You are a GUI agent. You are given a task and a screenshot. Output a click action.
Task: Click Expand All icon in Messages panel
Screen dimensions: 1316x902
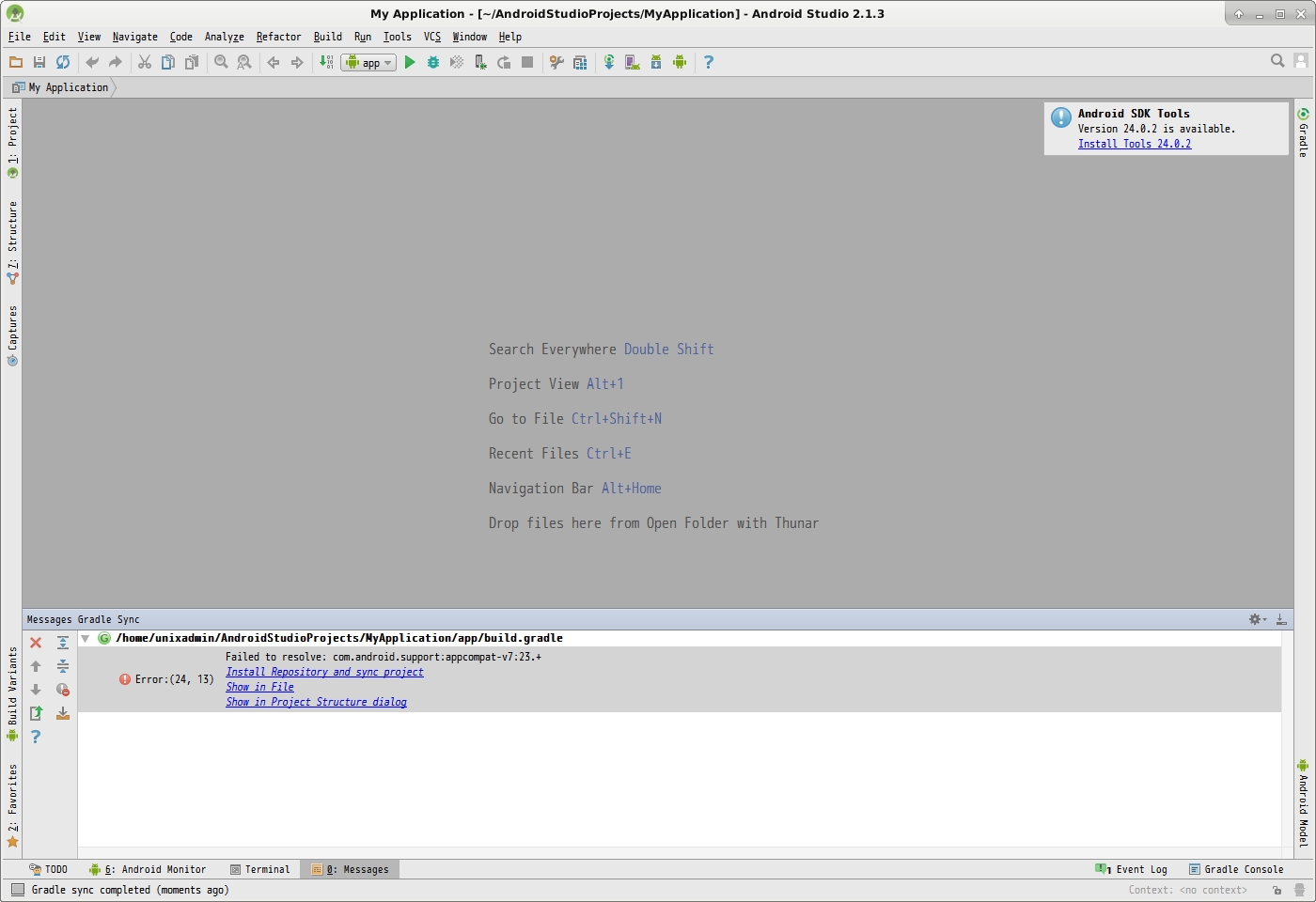63,643
